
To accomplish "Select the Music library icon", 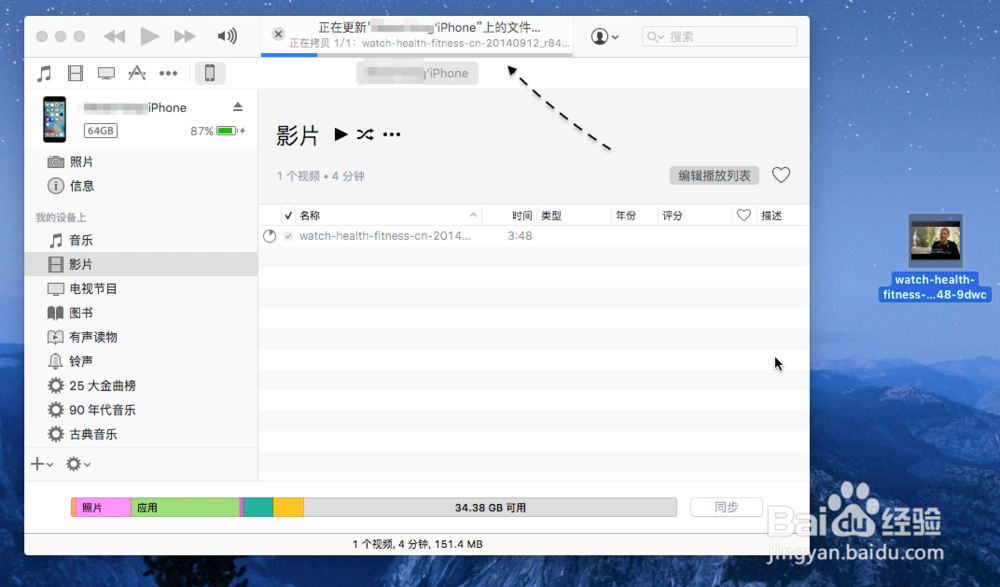I will [x=44, y=73].
